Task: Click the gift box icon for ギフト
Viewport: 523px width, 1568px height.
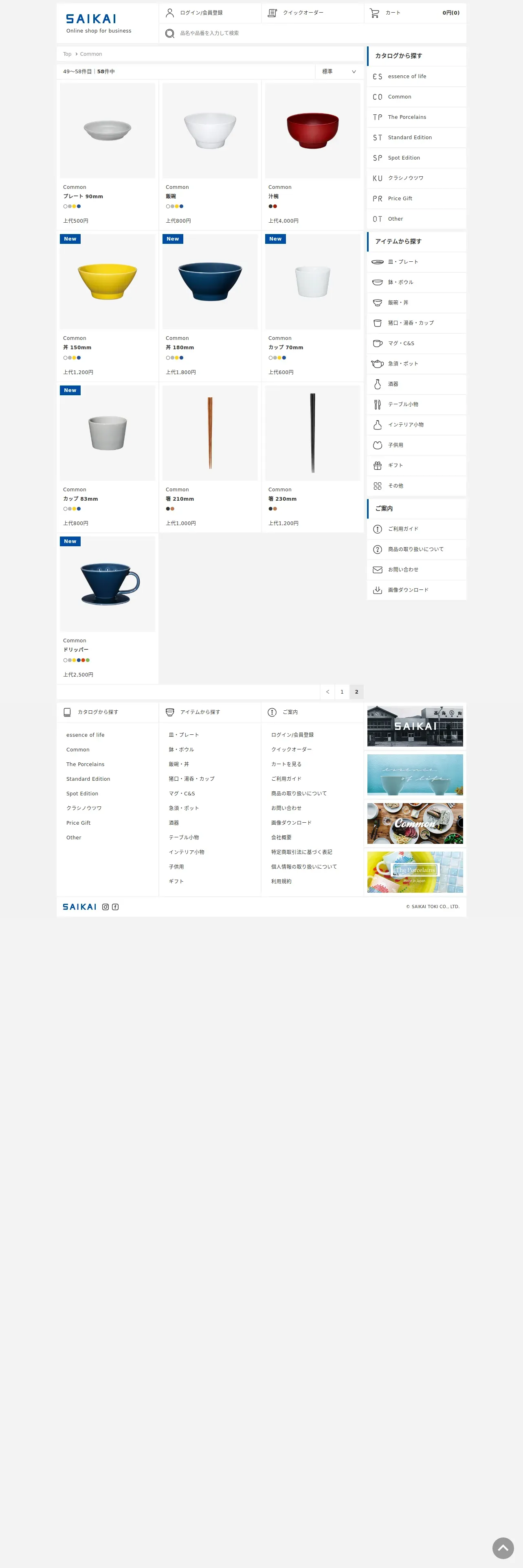Action: [x=378, y=466]
